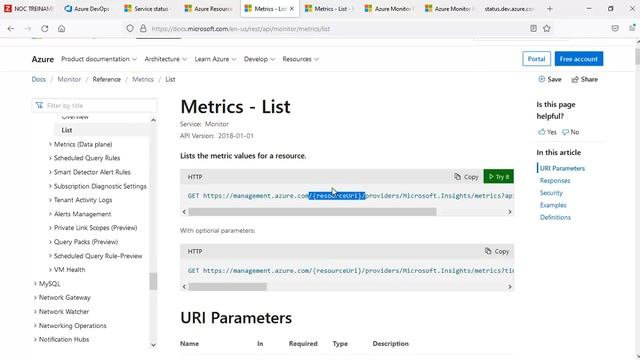Jump to Security section link

[x=551, y=193]
